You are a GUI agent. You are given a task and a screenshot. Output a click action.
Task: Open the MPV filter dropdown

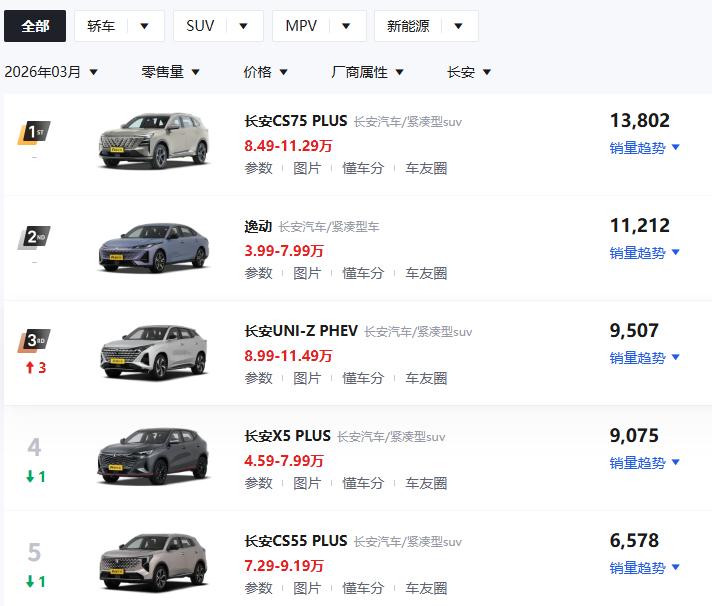319,26
